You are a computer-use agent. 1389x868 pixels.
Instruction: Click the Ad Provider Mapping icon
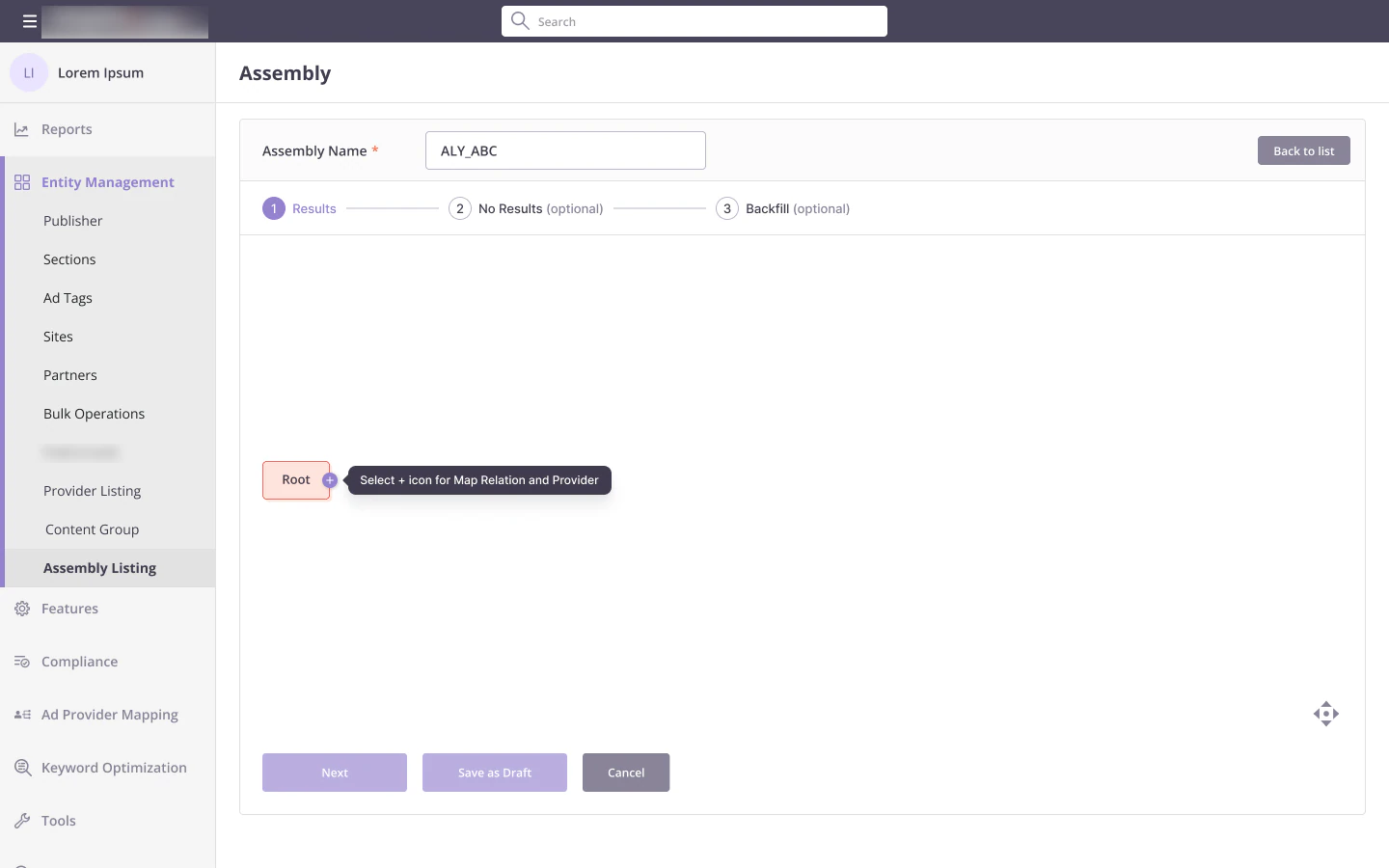[22, 715]
